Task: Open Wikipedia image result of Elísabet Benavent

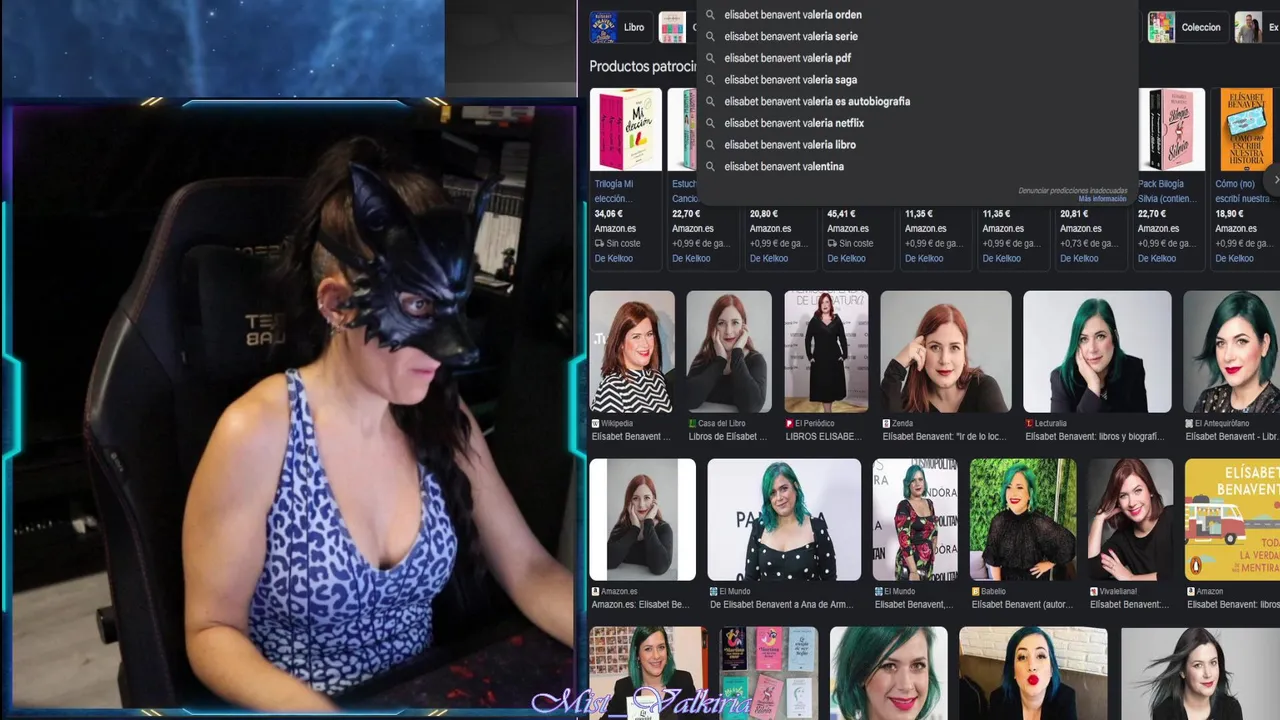Action: click(x=632, y=352)
